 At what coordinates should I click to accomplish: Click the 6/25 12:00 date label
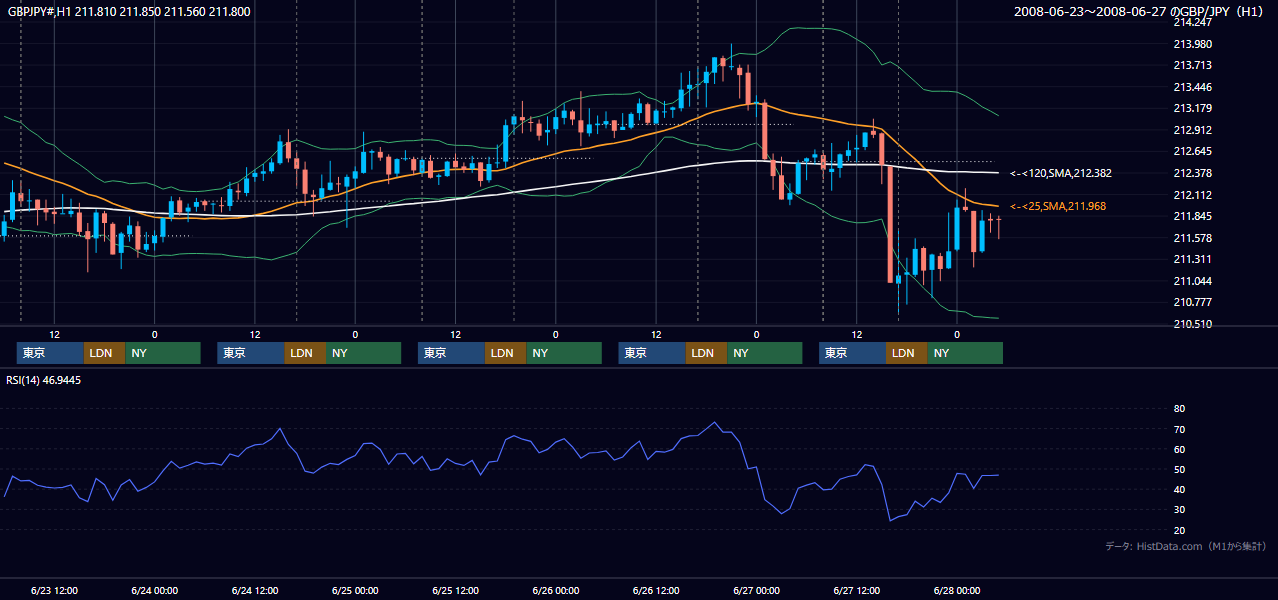click(456, 590)
